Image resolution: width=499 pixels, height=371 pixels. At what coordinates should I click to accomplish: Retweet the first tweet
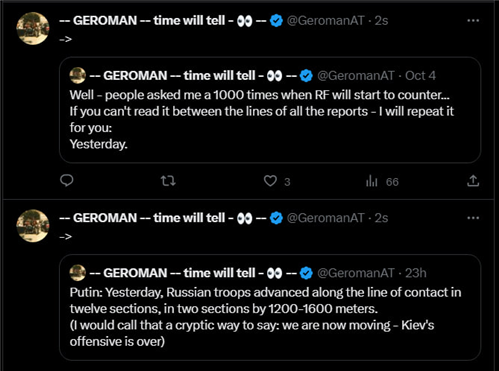coord(168,181)
